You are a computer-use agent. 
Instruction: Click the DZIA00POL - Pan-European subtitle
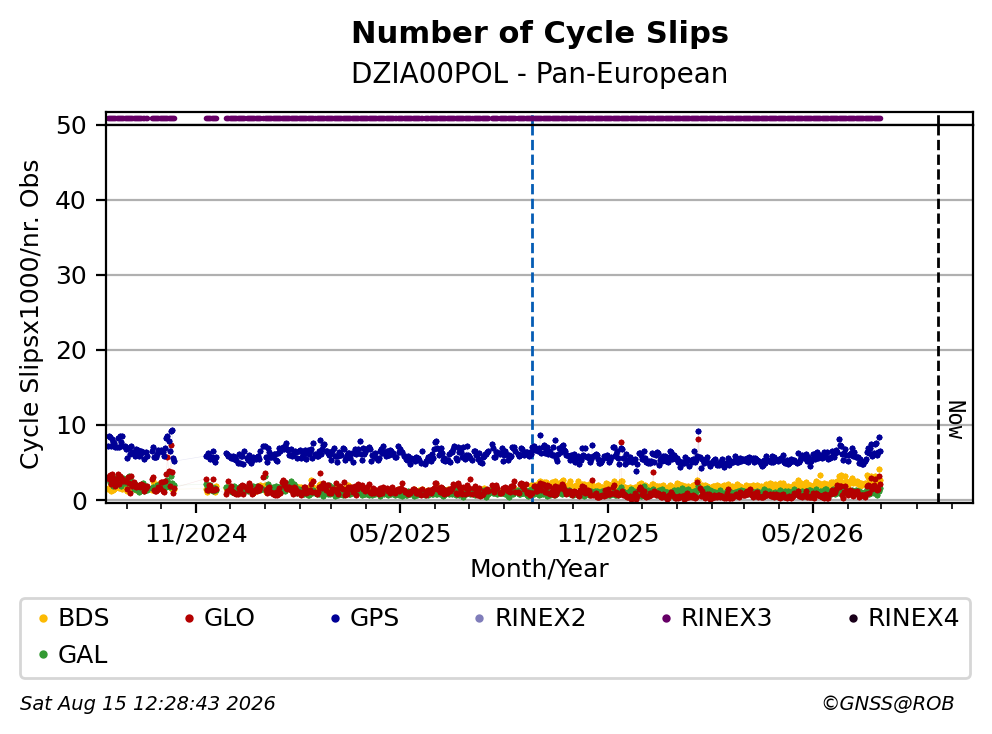pyautogui.click(x=540, y=74)
